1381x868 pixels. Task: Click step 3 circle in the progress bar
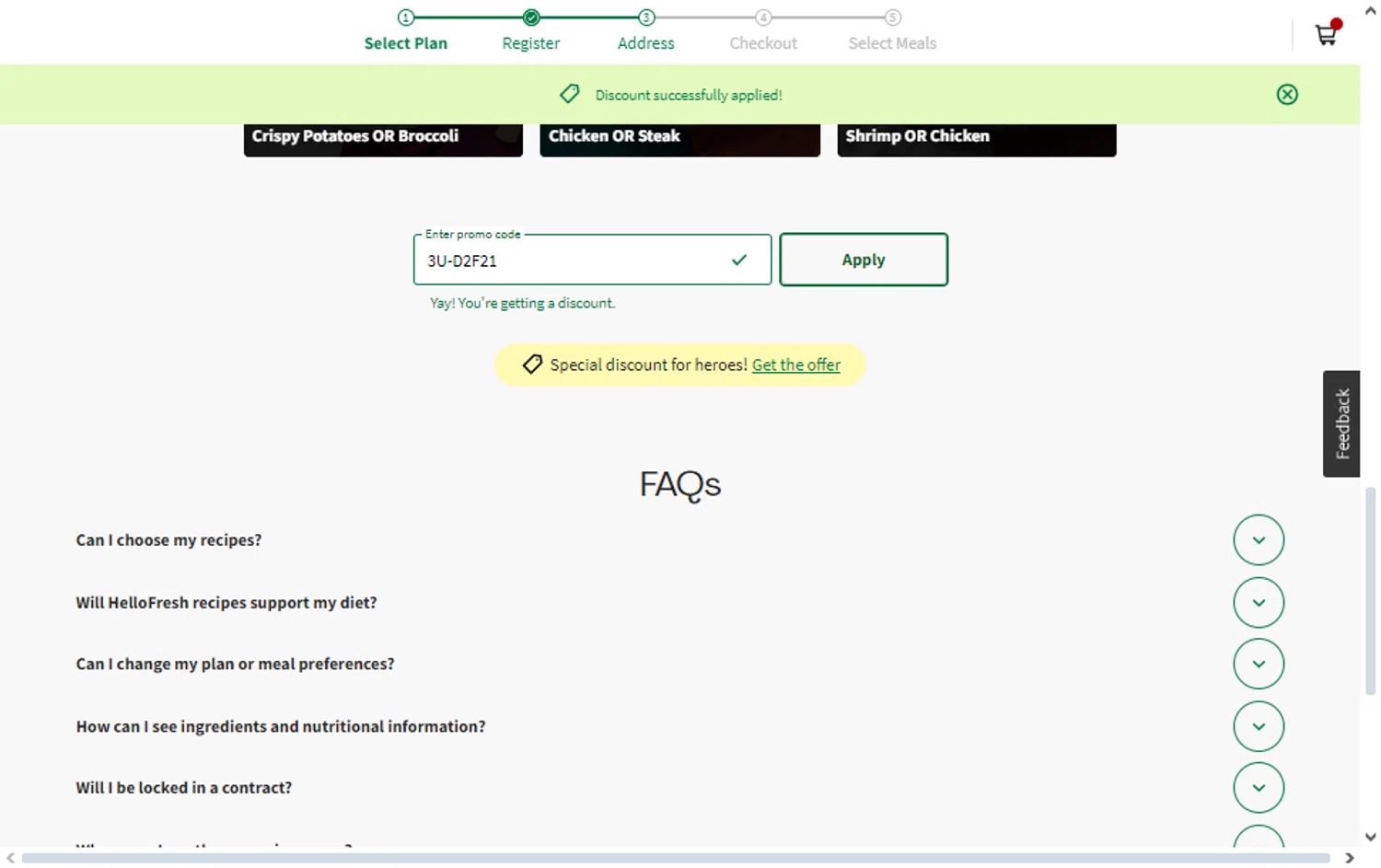click(x=646, y=17)
